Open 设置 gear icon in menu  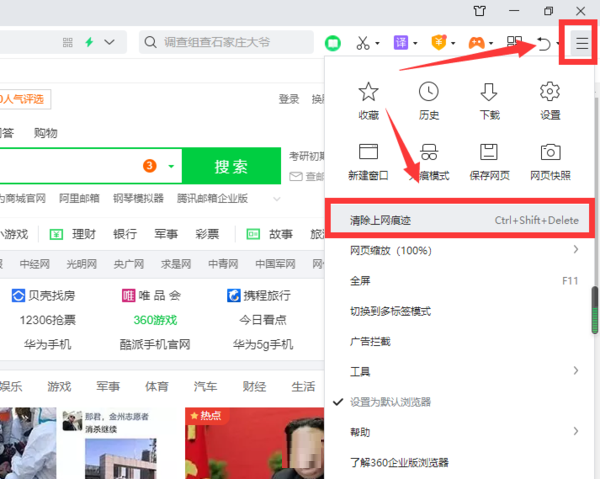click(x=549, y=93)
